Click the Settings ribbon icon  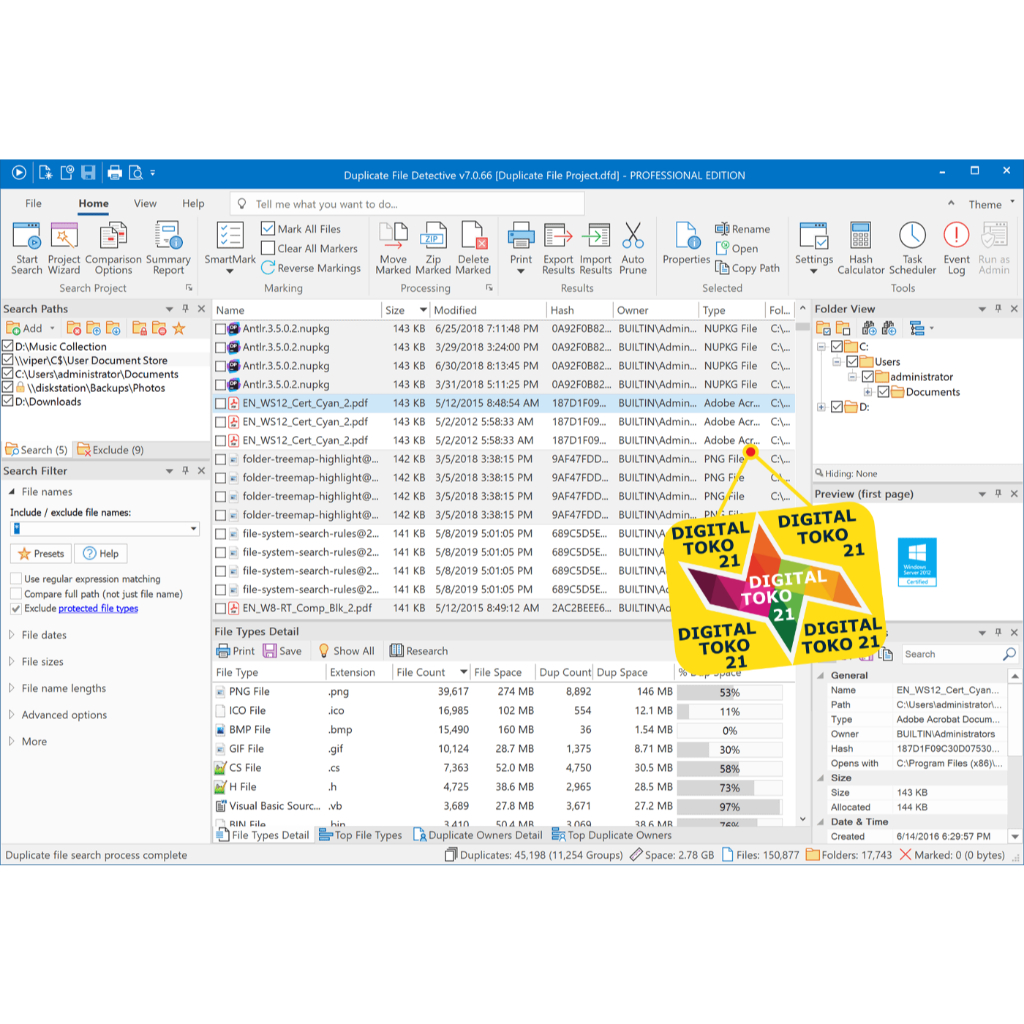[814, 236]
